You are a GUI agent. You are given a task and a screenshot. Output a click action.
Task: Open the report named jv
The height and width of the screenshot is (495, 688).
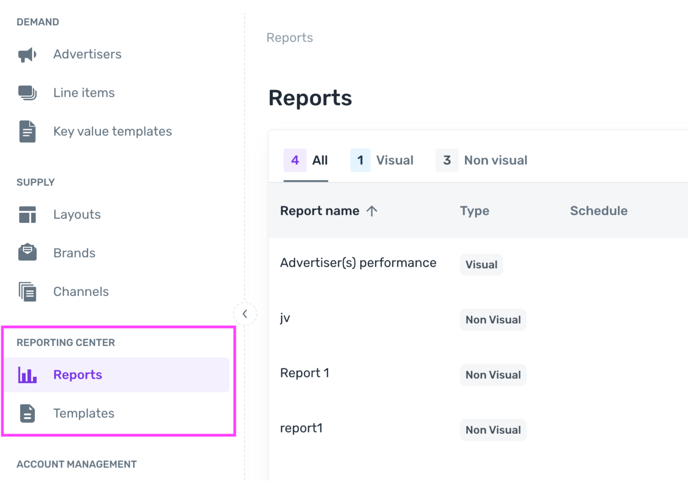(285, 318)
